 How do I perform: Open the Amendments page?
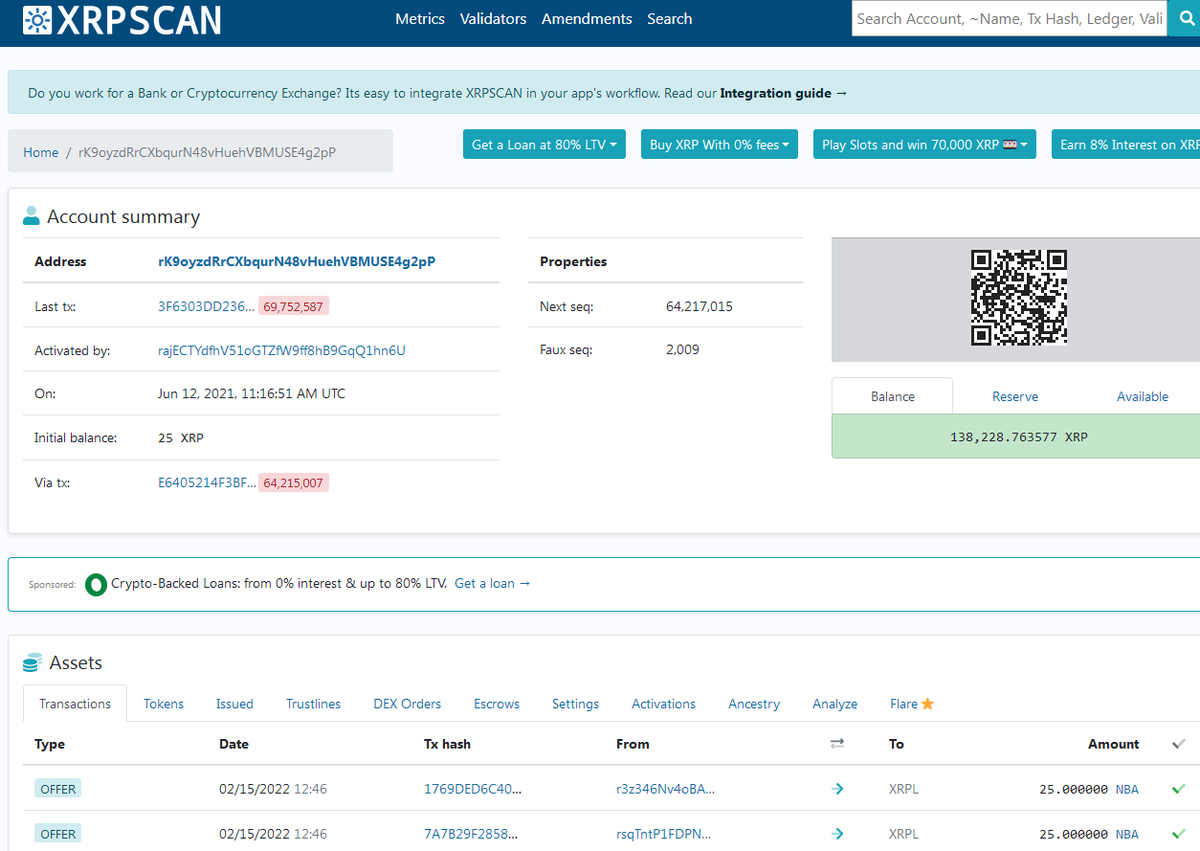point(587,19)
